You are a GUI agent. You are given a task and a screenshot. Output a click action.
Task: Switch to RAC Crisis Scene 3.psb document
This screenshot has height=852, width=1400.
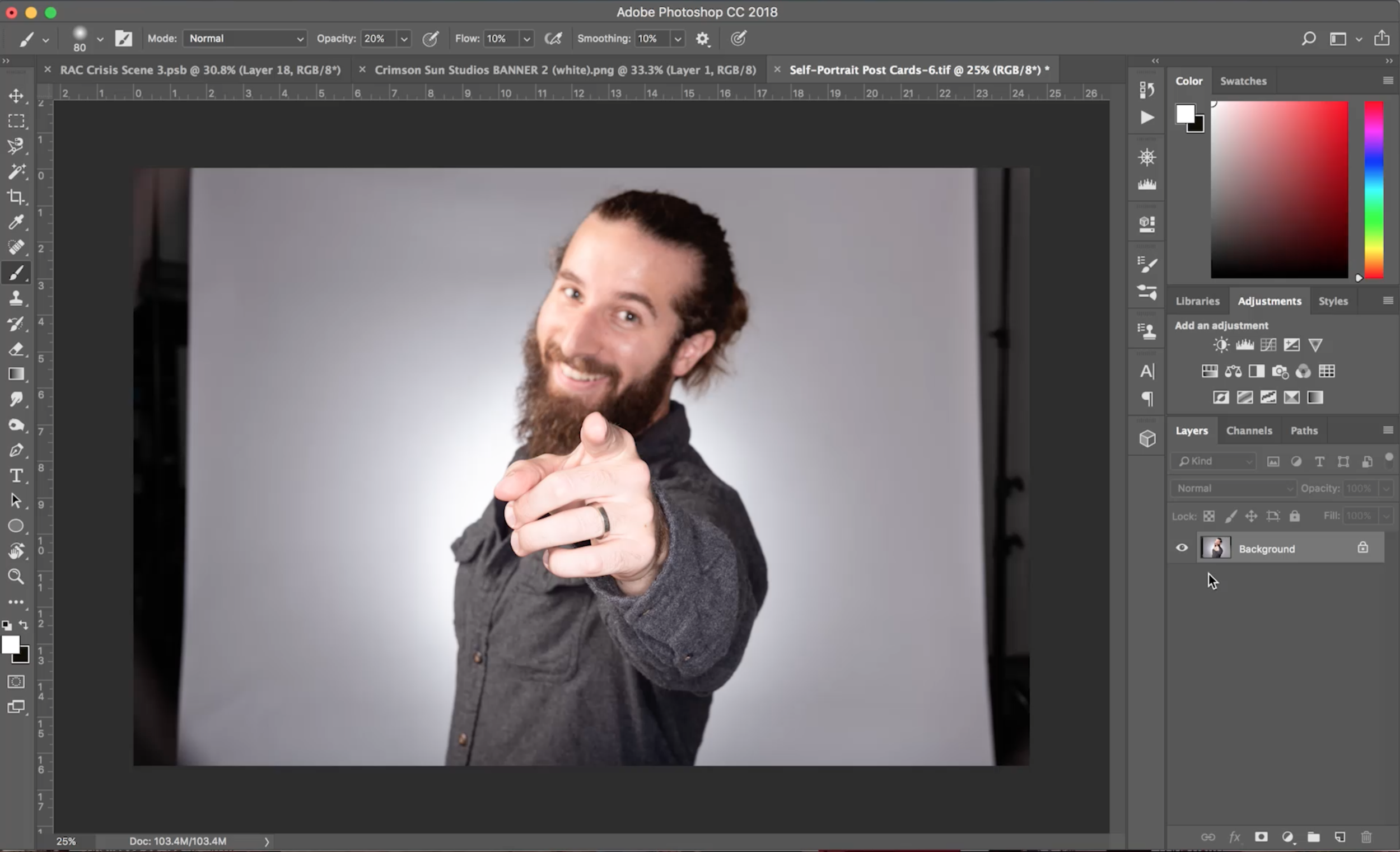(x=200, y=70)
